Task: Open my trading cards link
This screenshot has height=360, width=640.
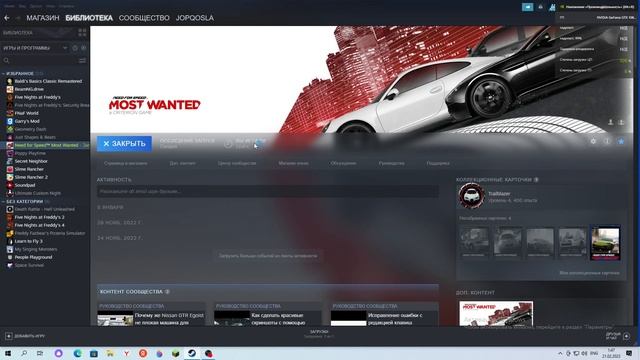Action: 589,273
